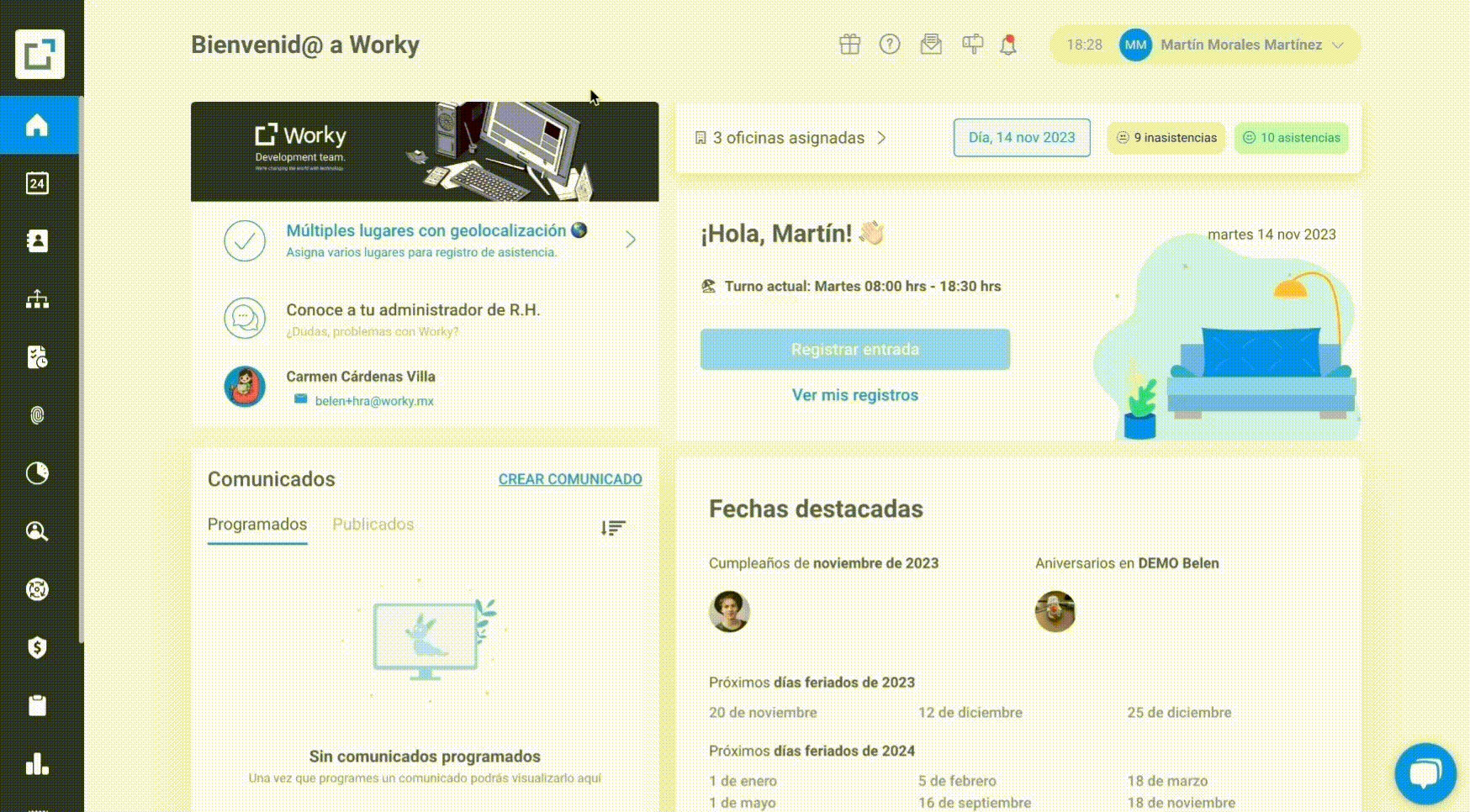Expand 3 oficinas asignadas chevron
Screen dimensions: 1470x812
click(x=881, y=138)
